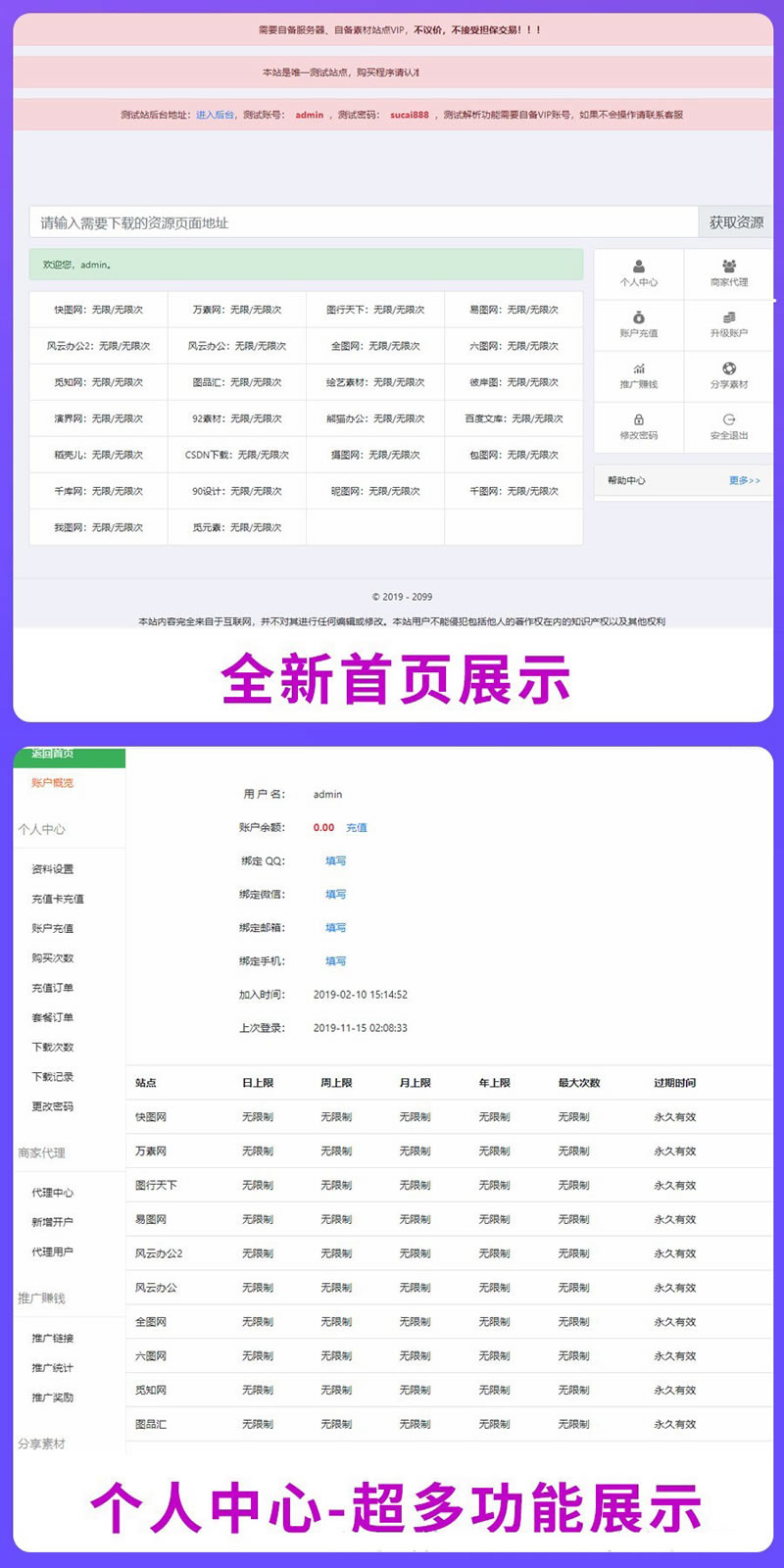Click 填写 next to 绑定邮箱
784x1568 pixels.
click(335, 928)
